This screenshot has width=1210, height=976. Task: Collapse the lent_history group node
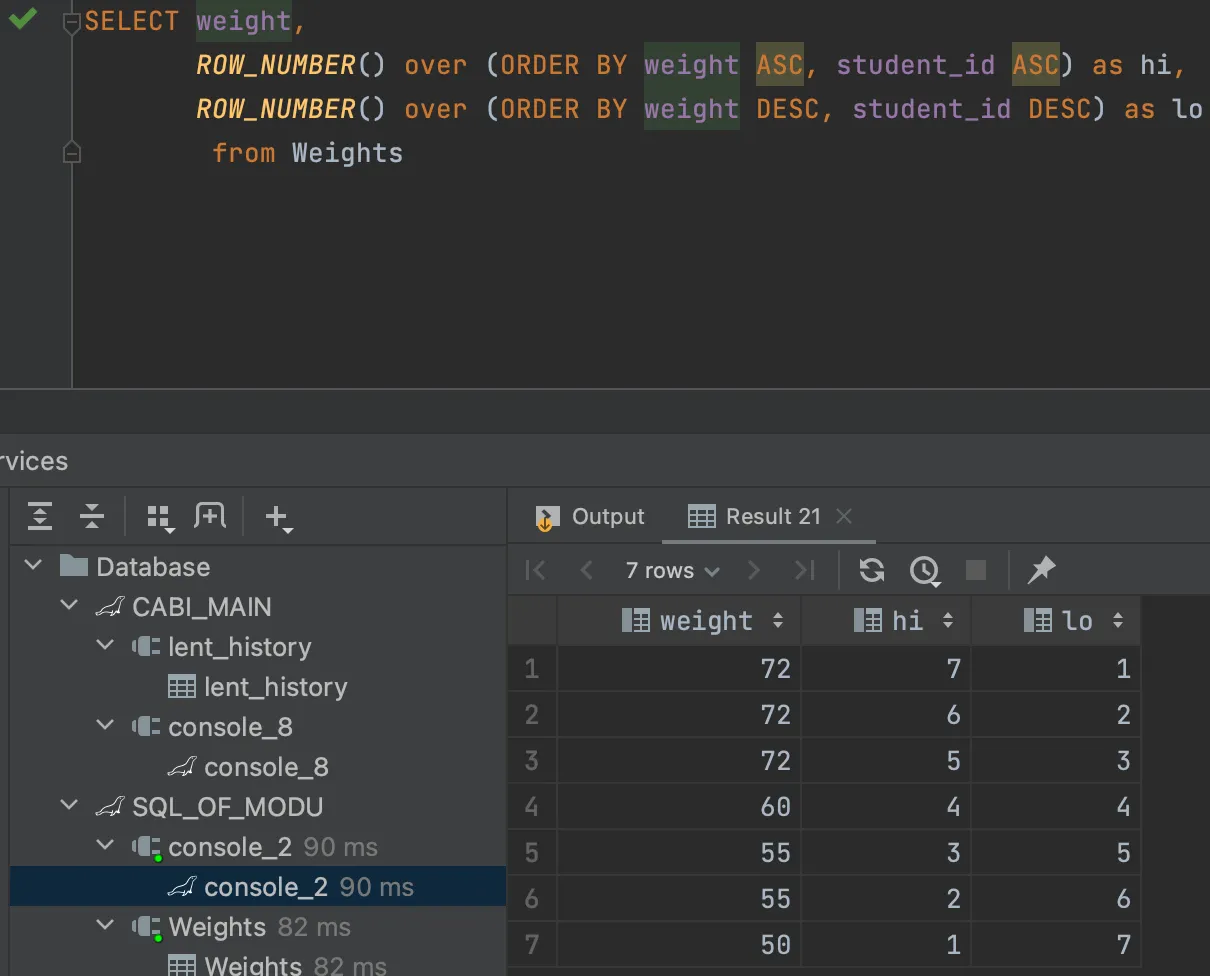pos(105,646)
